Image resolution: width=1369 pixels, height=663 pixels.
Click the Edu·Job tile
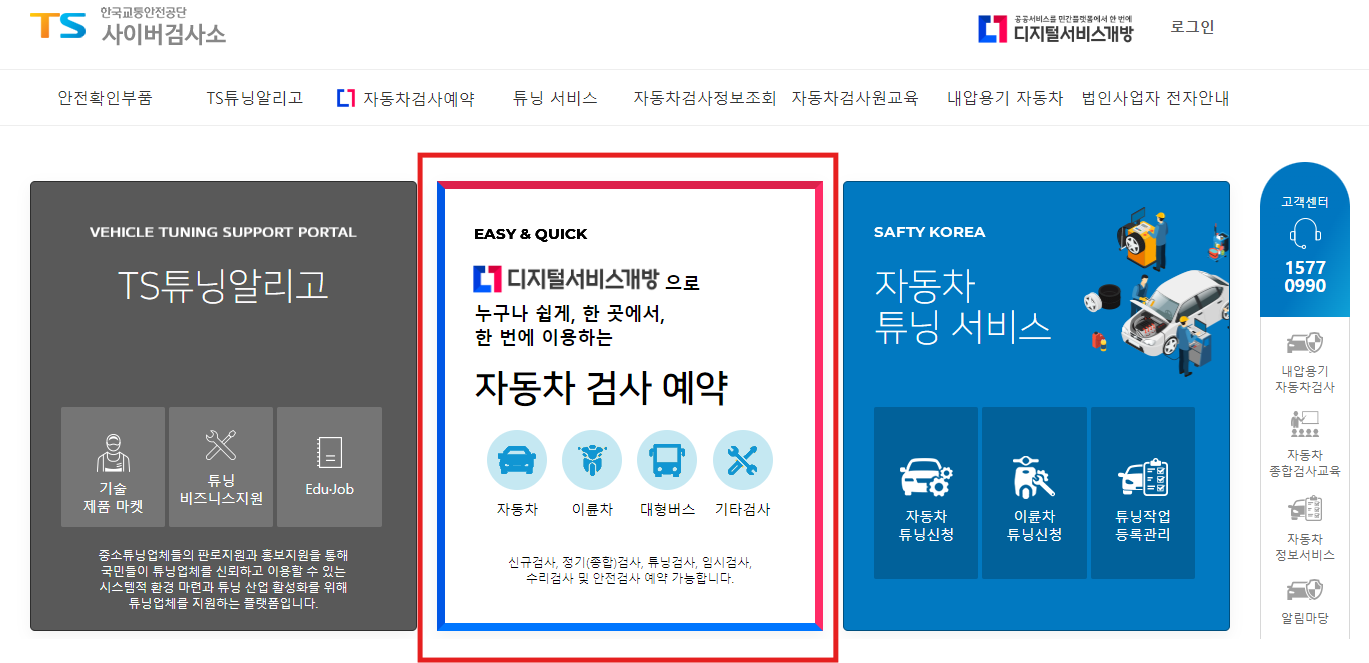coord(329,467)
